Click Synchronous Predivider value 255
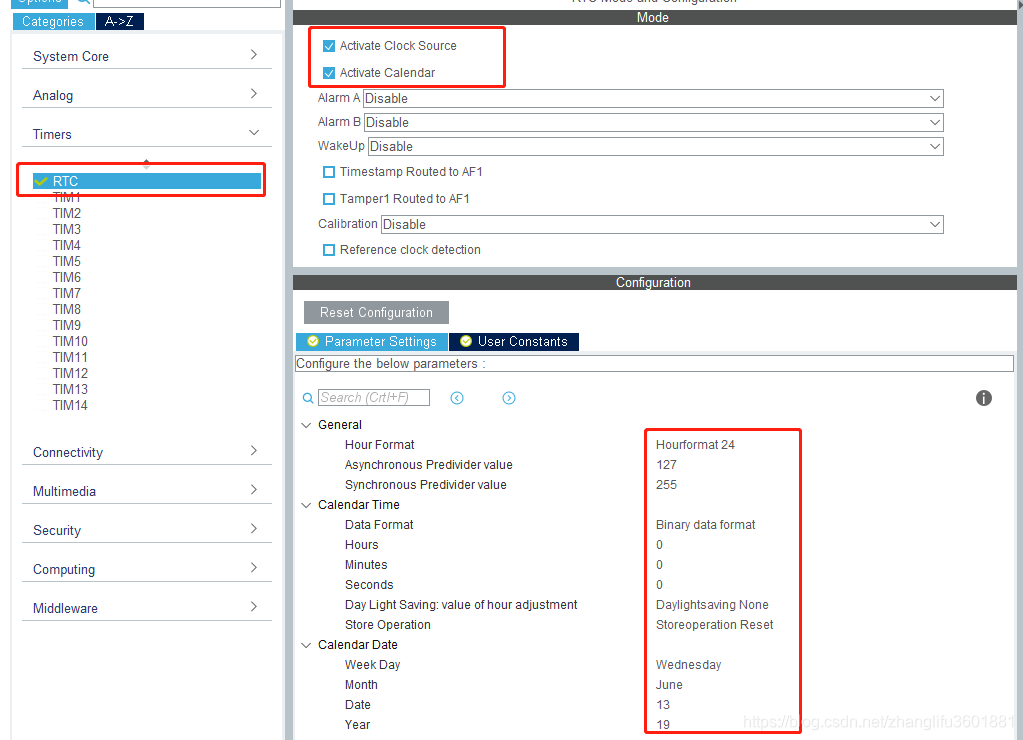 pyautogui.click(x=666, y=485)
